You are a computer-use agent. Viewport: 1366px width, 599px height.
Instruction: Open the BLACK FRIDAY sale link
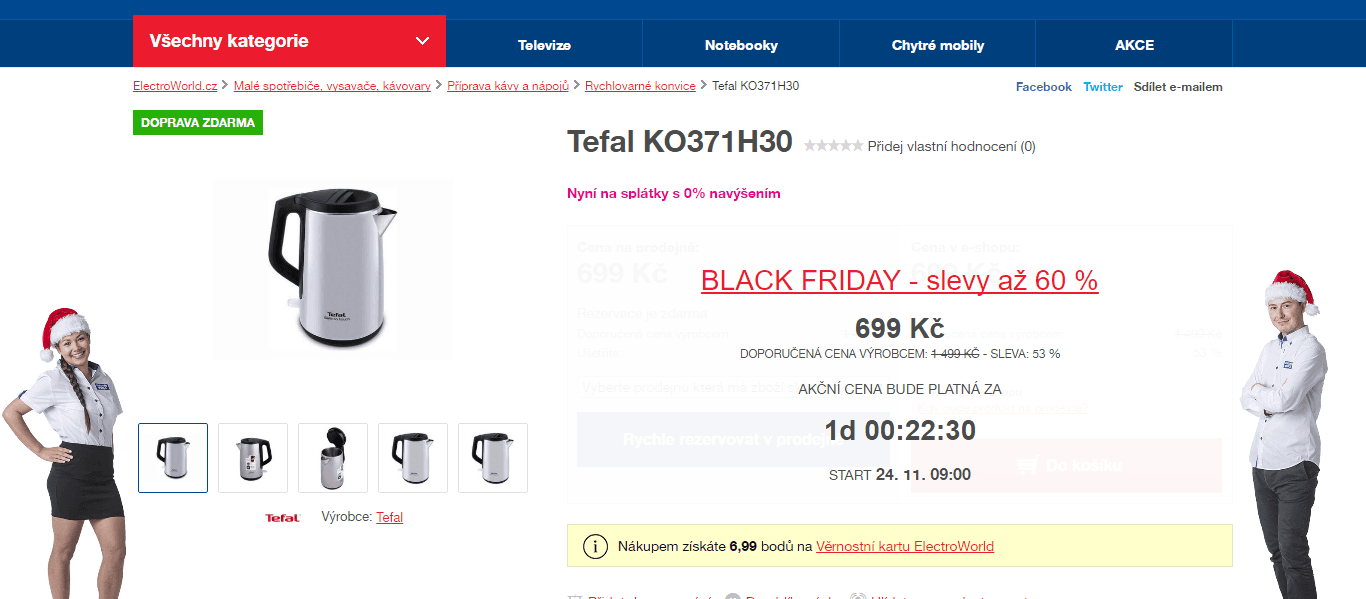click(899, 281)
